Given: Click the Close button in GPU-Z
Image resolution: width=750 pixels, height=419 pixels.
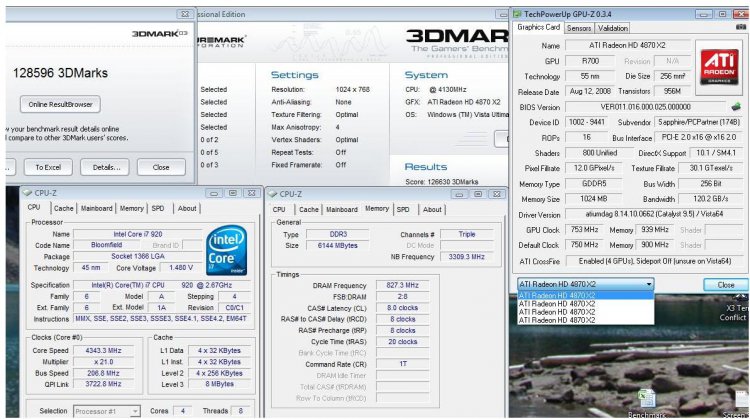Looking at the screenshot, I should click(726, 285).
